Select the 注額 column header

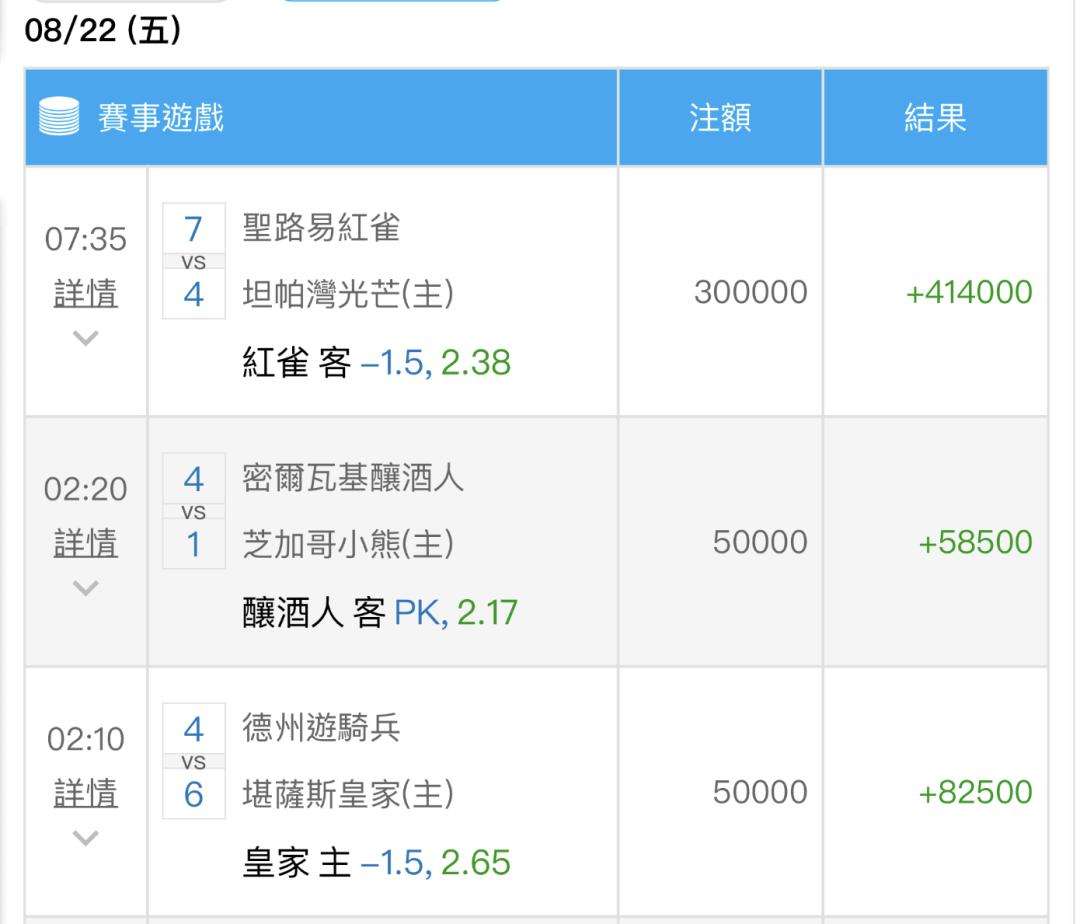[719, 118]
